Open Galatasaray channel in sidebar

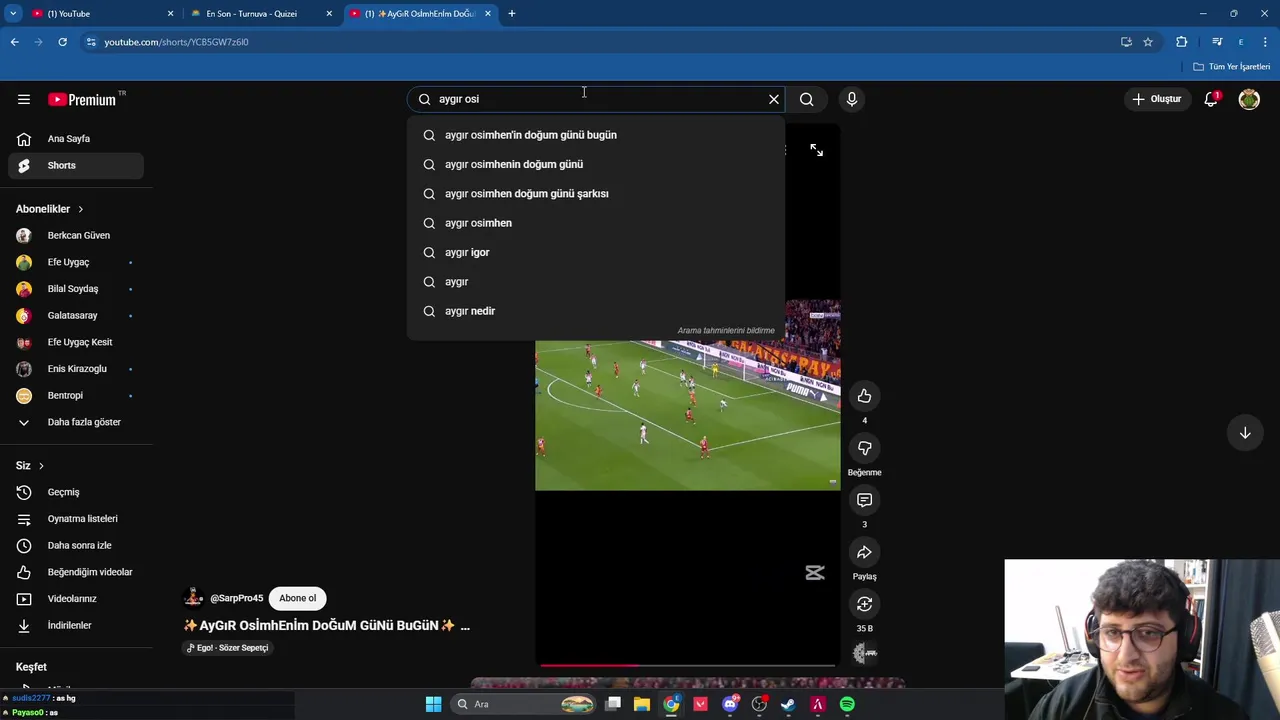coord(76,315)
